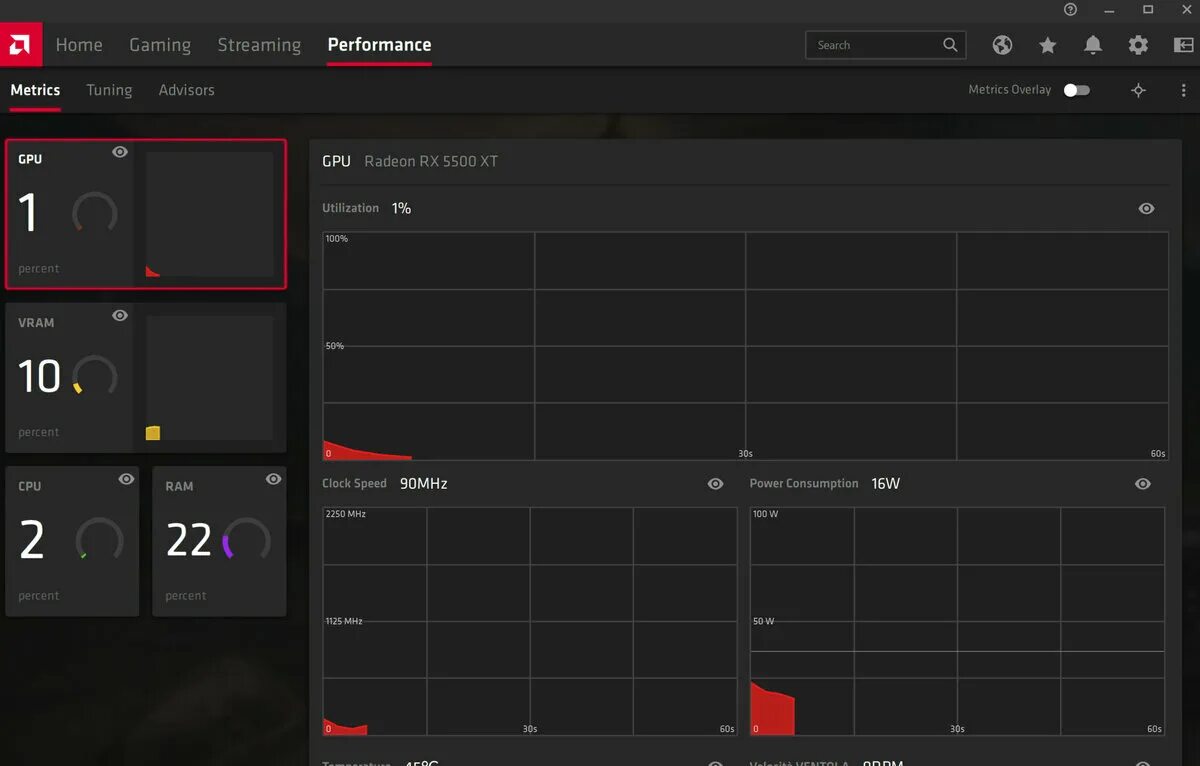1200x766 pixels.
Task: Open the Gaming menu item
Action: tap(160, 44)
